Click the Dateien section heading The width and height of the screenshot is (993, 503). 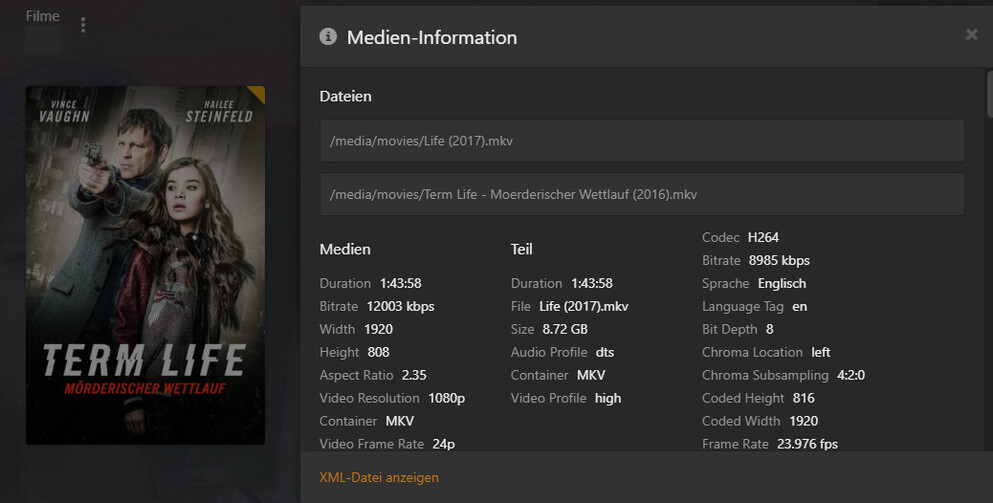(345, 96)
